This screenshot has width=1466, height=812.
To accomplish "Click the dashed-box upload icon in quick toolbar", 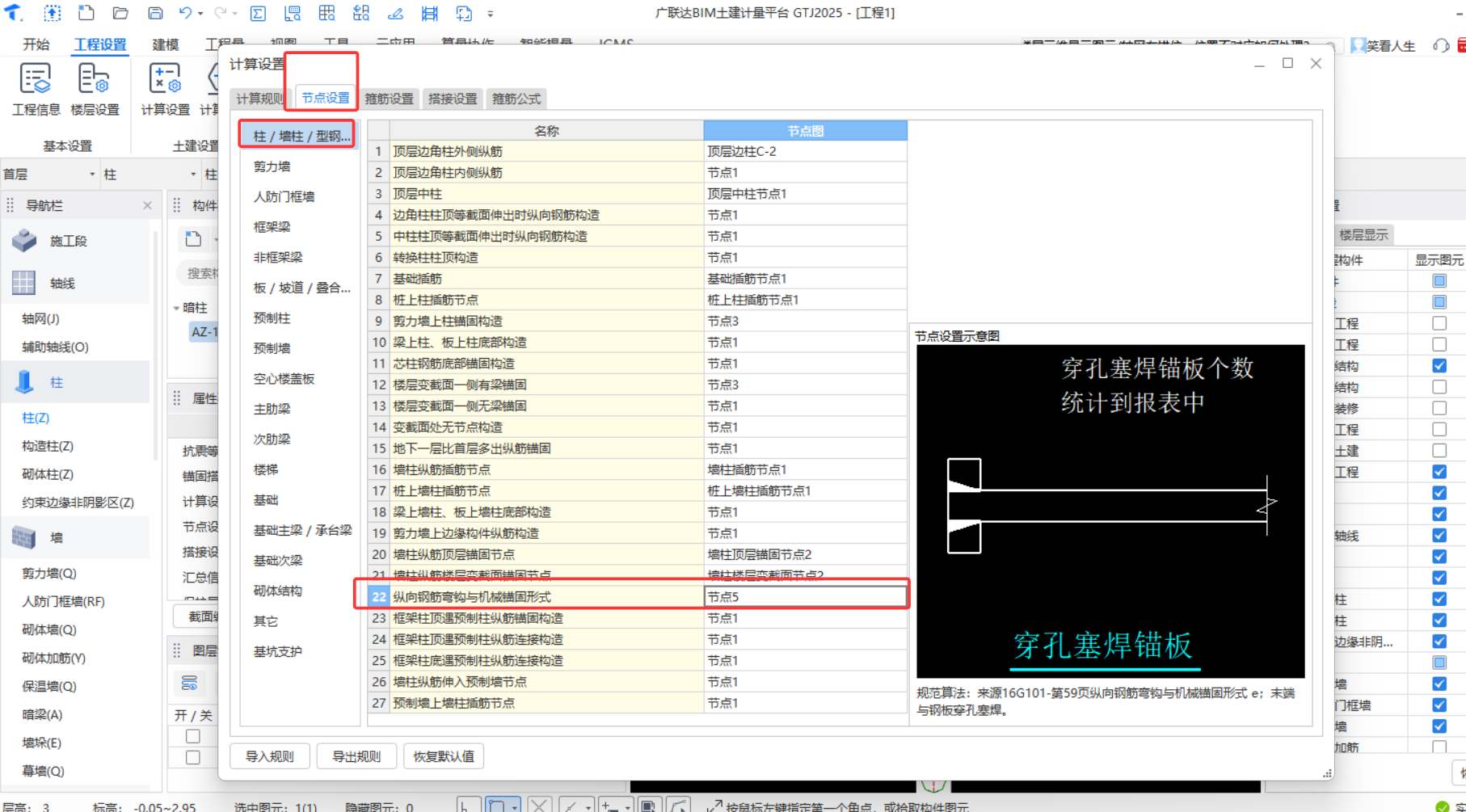I will click(52, 13).
